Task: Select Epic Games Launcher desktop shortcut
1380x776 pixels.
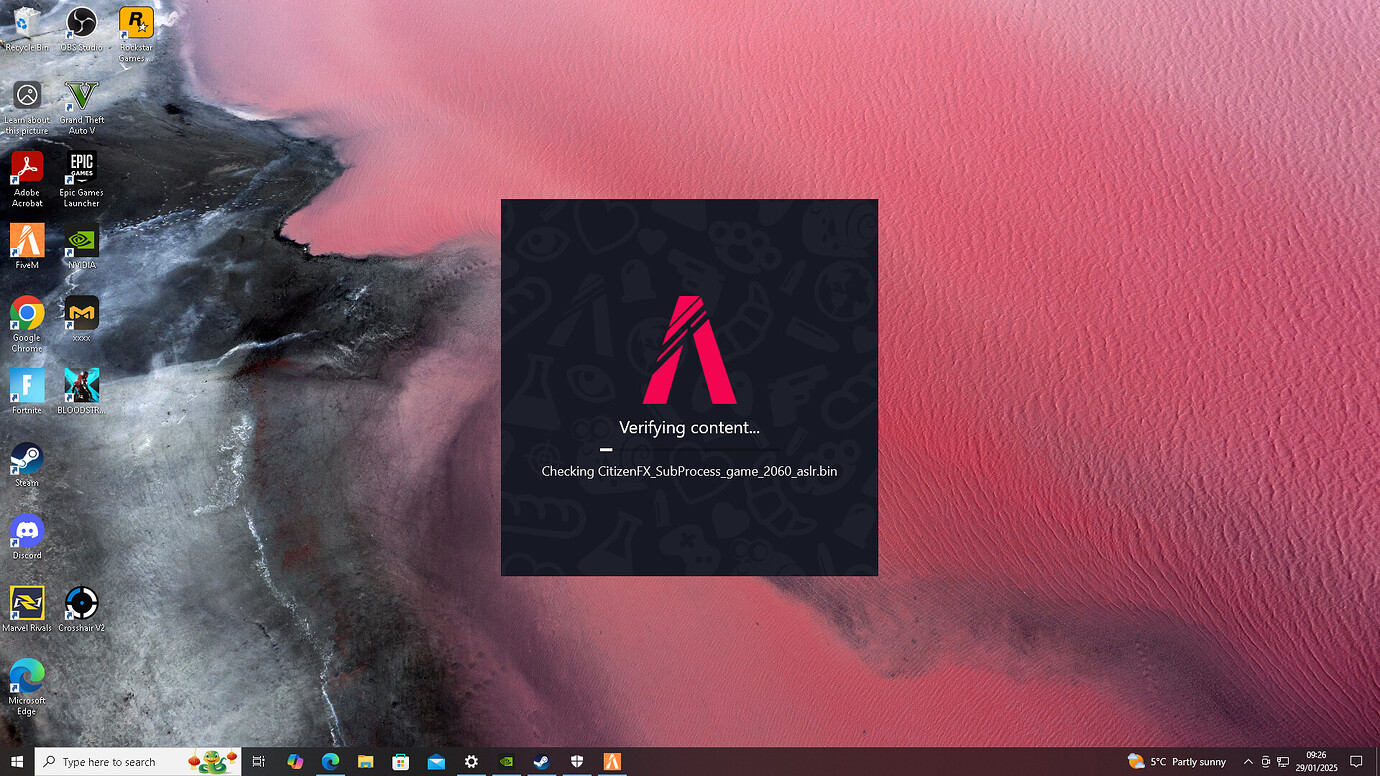Action: 82,179
